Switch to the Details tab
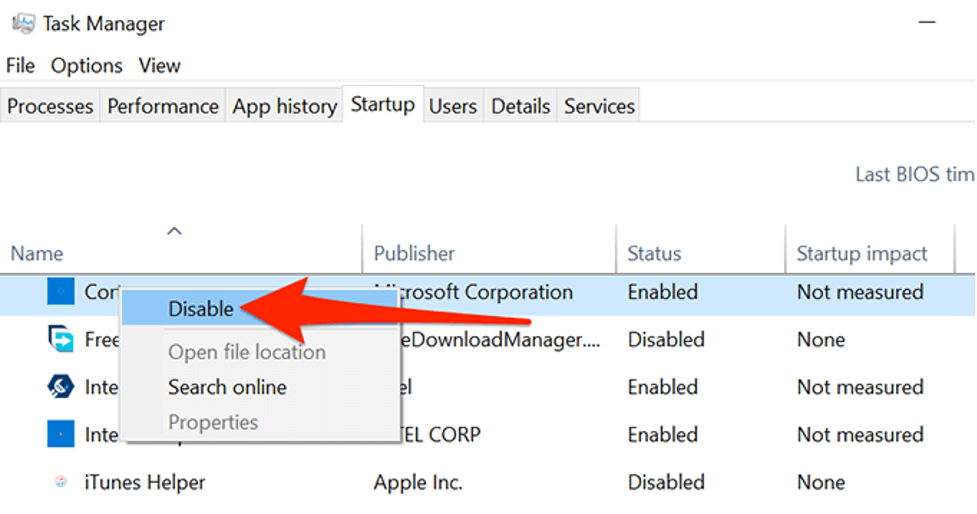The image size is (977, 514). tap(520, 106)
